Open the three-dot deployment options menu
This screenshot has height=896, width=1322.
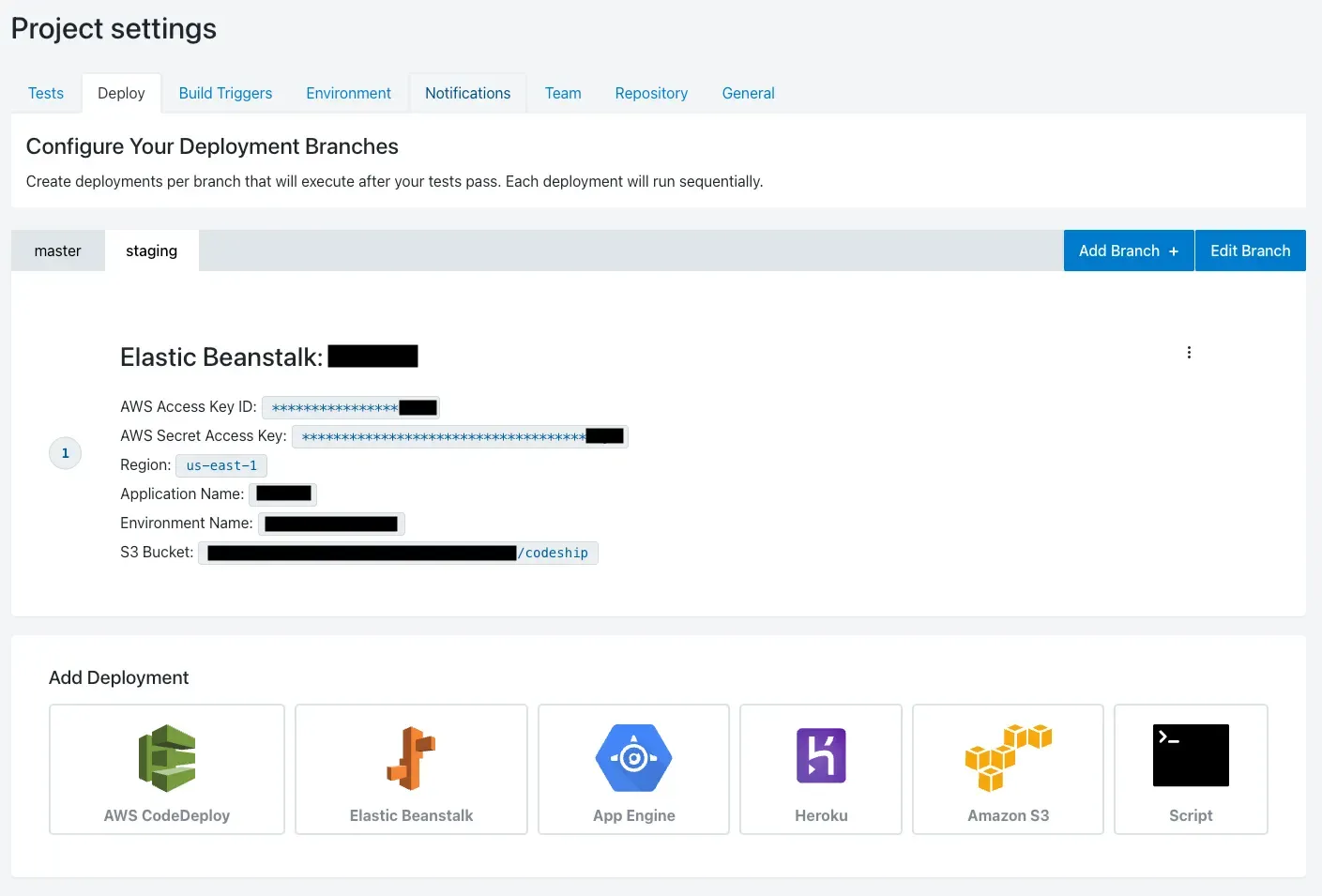click(x=1189, y=353)
